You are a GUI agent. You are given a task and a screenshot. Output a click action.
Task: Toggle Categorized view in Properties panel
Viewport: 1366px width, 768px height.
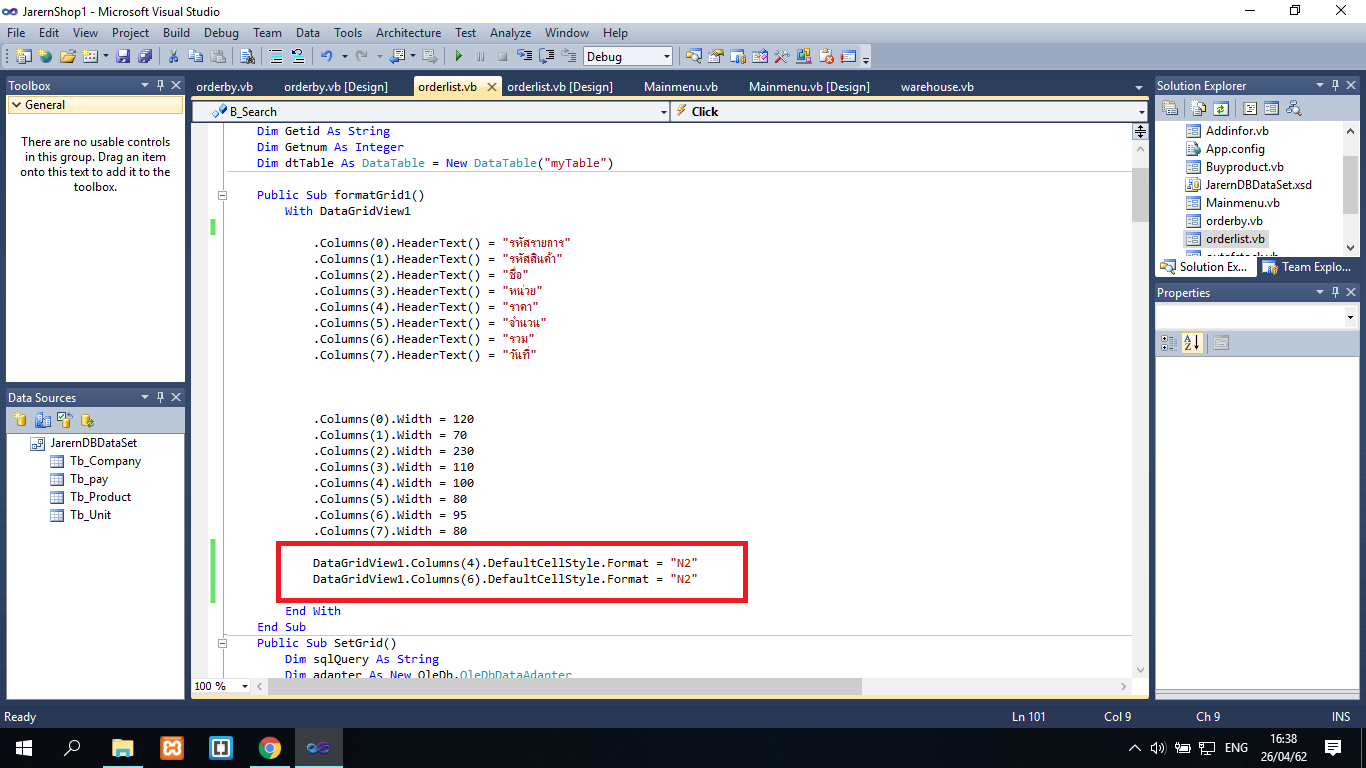click(x=1169, y=343)
